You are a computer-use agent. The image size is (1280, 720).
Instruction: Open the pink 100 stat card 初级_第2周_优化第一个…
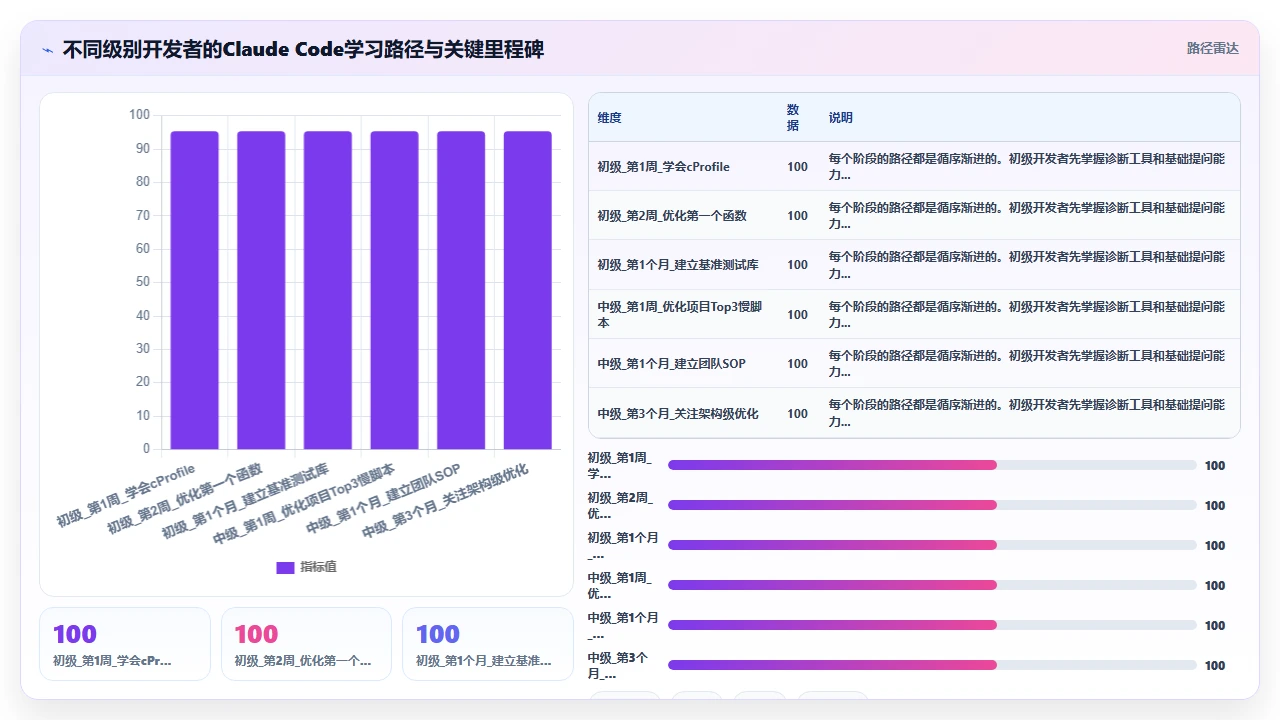[x=306, y=644]
